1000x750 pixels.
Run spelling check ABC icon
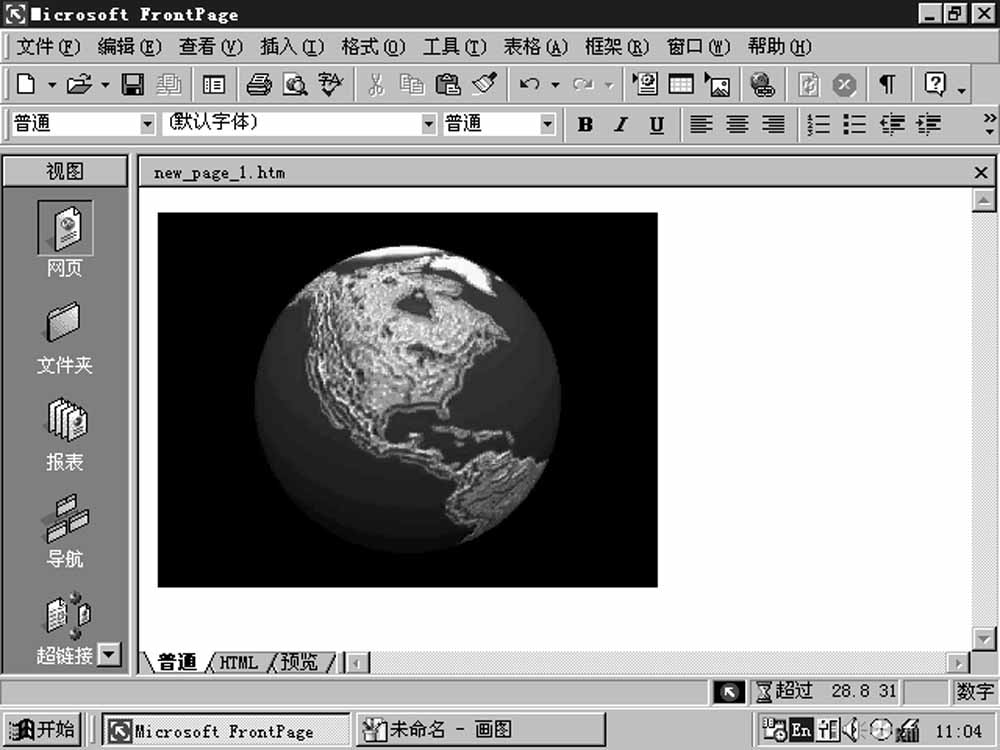point(330,84)
